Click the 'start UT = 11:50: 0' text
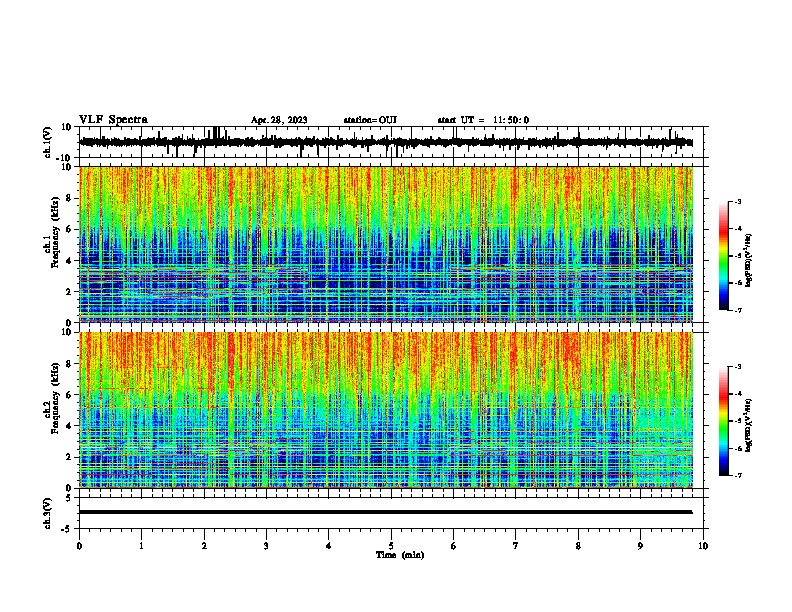 (x=483, y=120)
